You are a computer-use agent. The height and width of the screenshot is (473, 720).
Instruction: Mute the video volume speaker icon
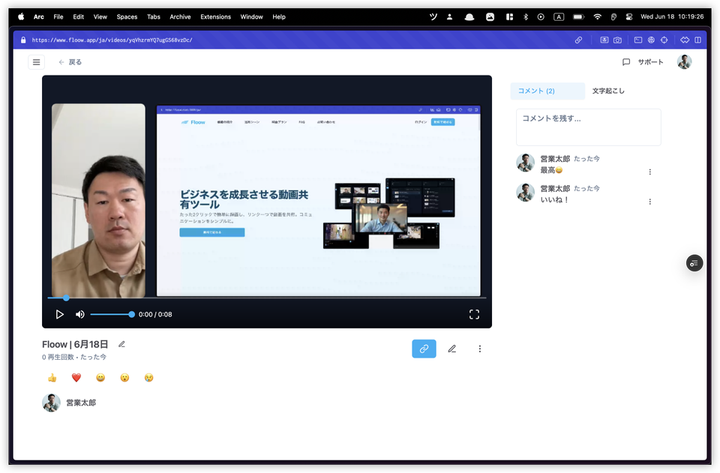(x=80, y=314)
